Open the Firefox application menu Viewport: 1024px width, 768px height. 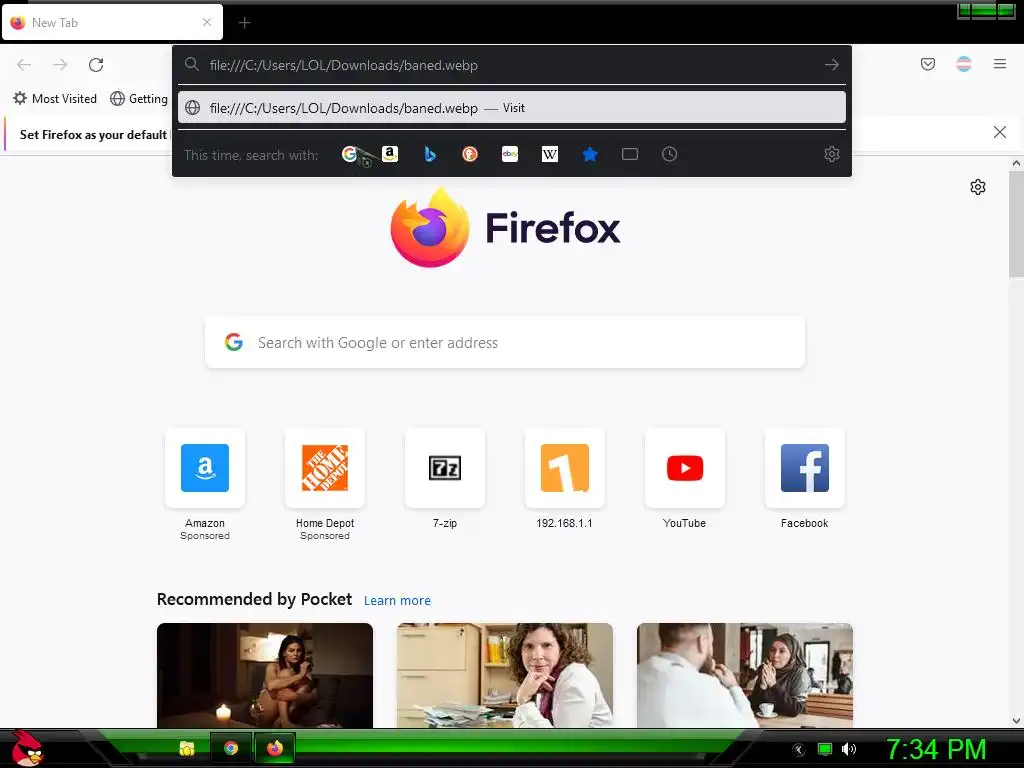[1000, 64]
